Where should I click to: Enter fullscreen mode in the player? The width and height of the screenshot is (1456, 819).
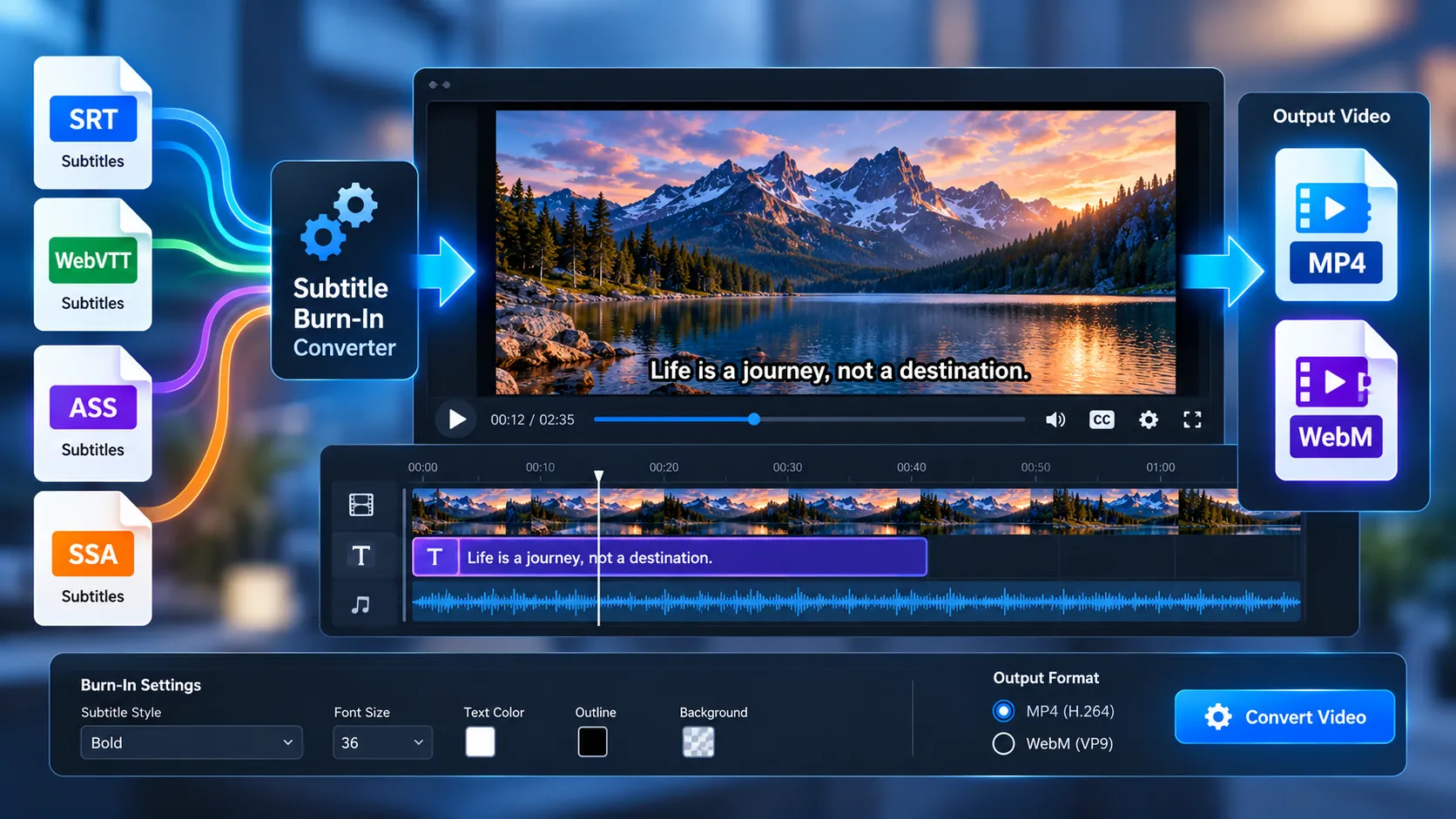click(1192, 420)
